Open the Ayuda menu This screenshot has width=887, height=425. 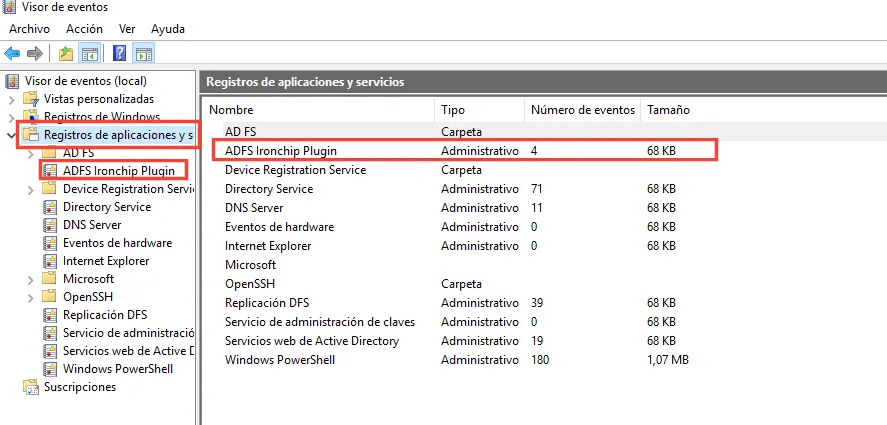pos(168,29)
